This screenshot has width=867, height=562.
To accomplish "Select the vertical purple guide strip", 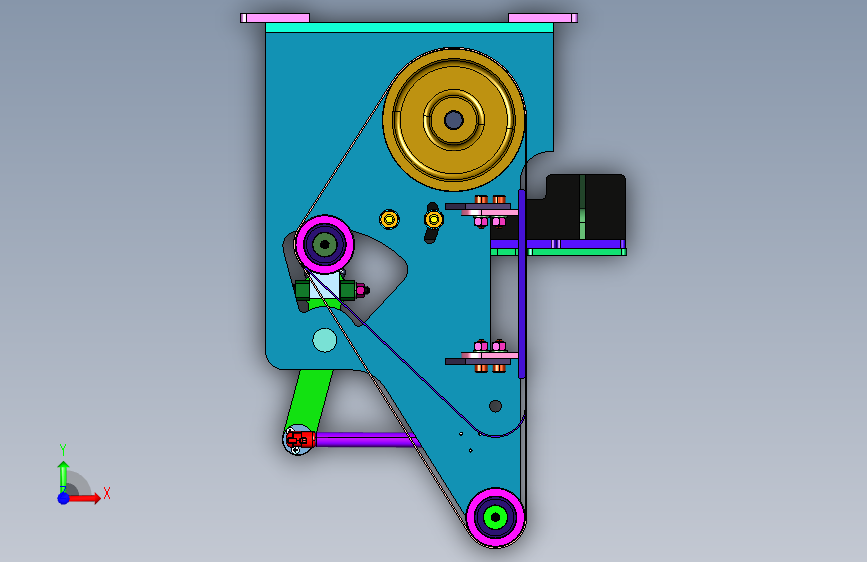I will tap(521, 283).
